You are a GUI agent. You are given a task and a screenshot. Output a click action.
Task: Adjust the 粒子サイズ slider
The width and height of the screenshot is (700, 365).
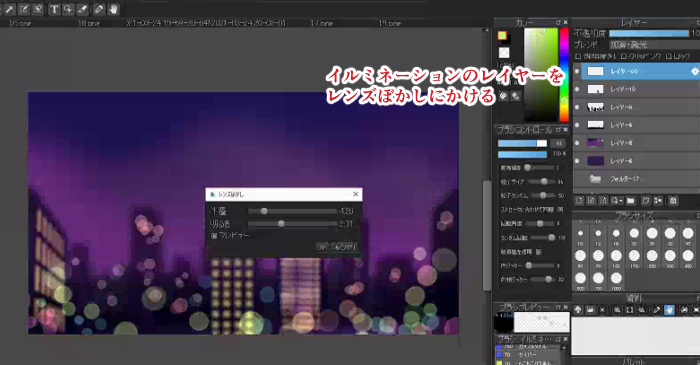pos(541,182)
